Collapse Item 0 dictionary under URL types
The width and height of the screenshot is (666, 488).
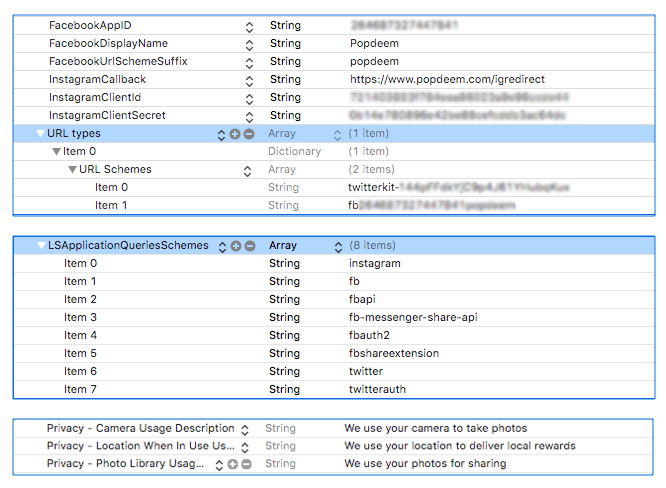point(56,152)
